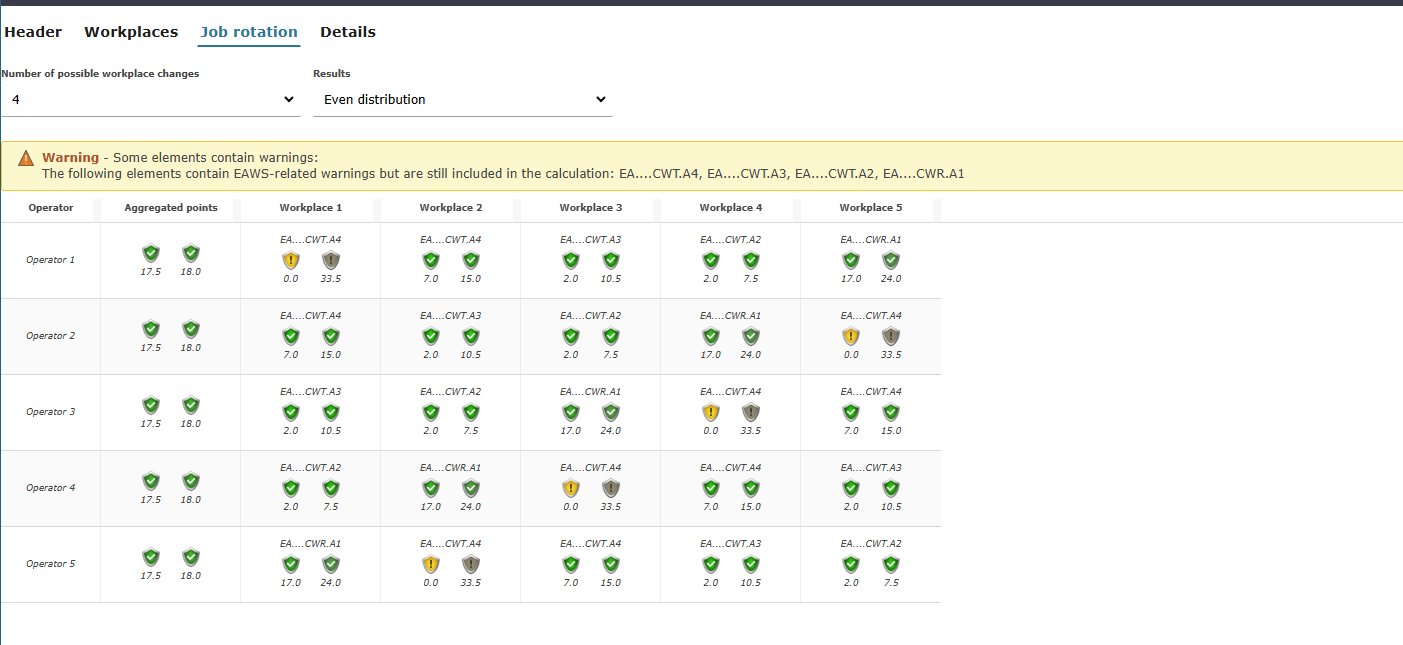This screenshot has width=1403, height=645.
Task: Open the Number of possible workplace changes dropdown
Action: 149,99
